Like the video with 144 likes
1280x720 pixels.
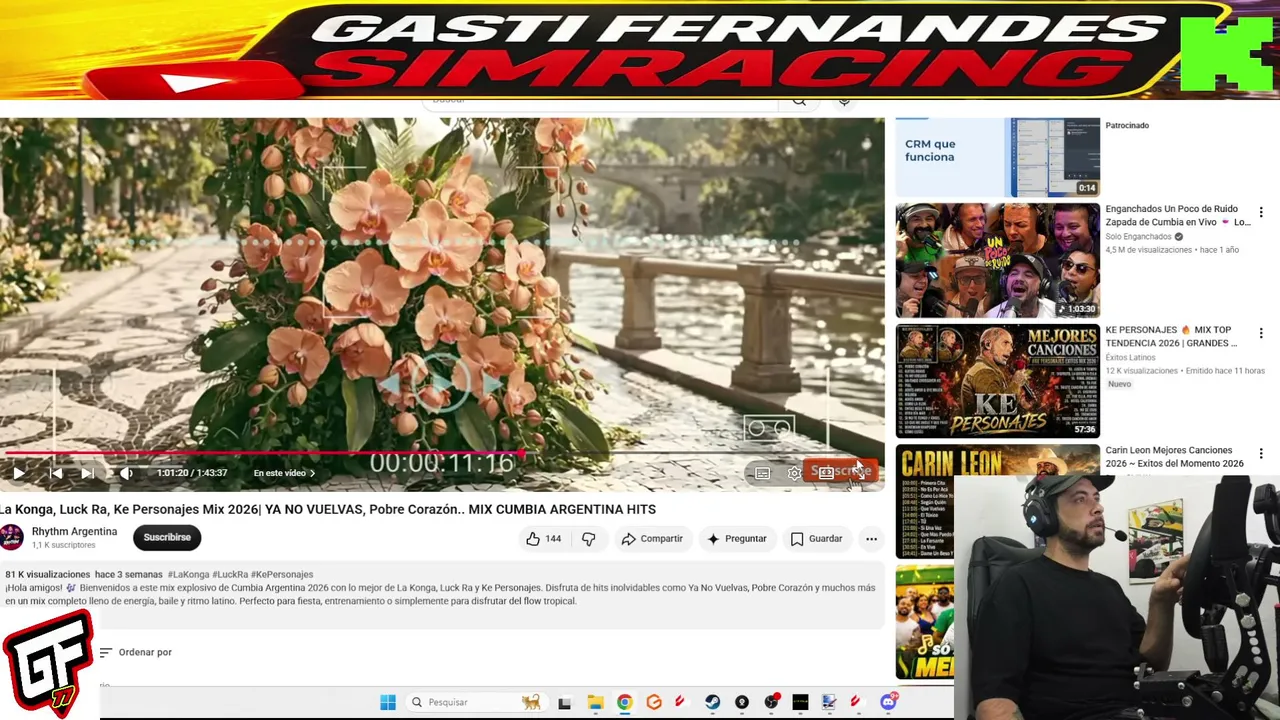(x=543, y=539)
